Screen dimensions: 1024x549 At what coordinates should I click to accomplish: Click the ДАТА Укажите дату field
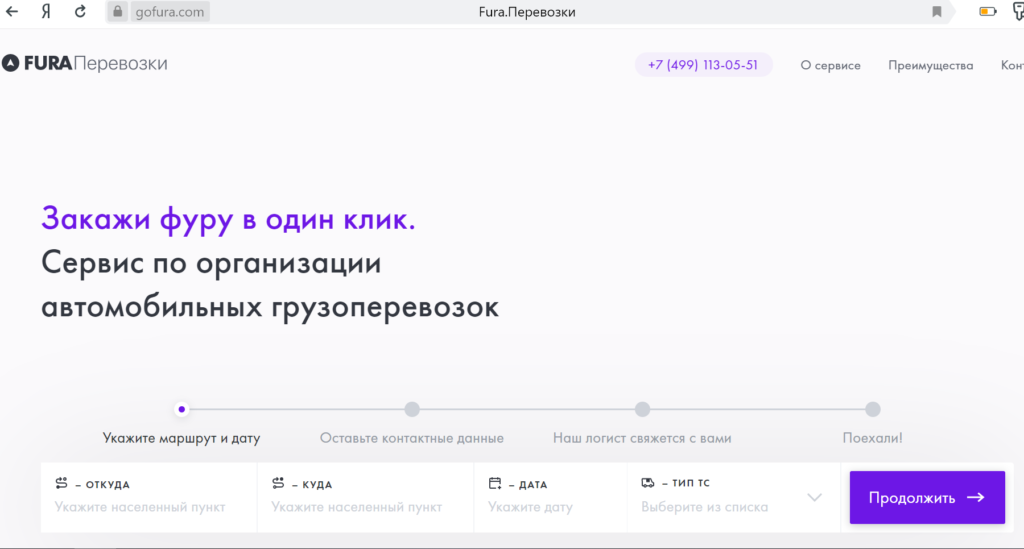[551, 497]
